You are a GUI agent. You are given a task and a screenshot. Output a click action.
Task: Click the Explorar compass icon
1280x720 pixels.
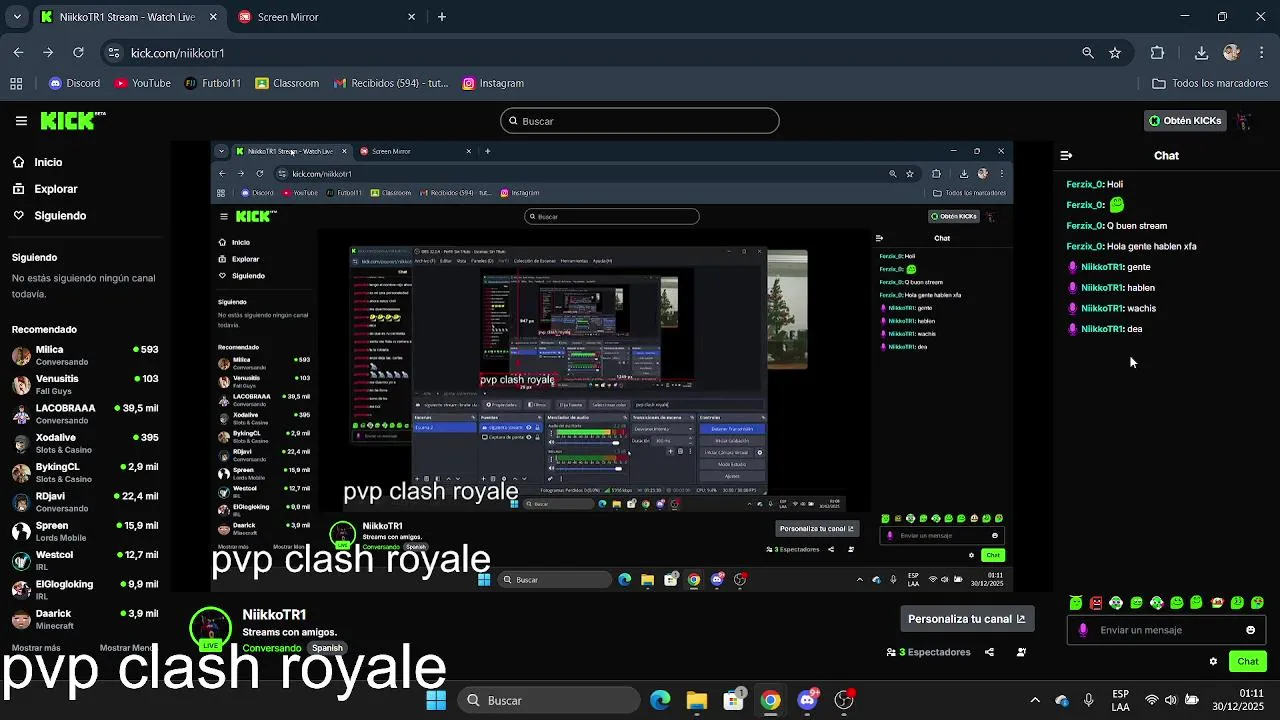point(19,189)
